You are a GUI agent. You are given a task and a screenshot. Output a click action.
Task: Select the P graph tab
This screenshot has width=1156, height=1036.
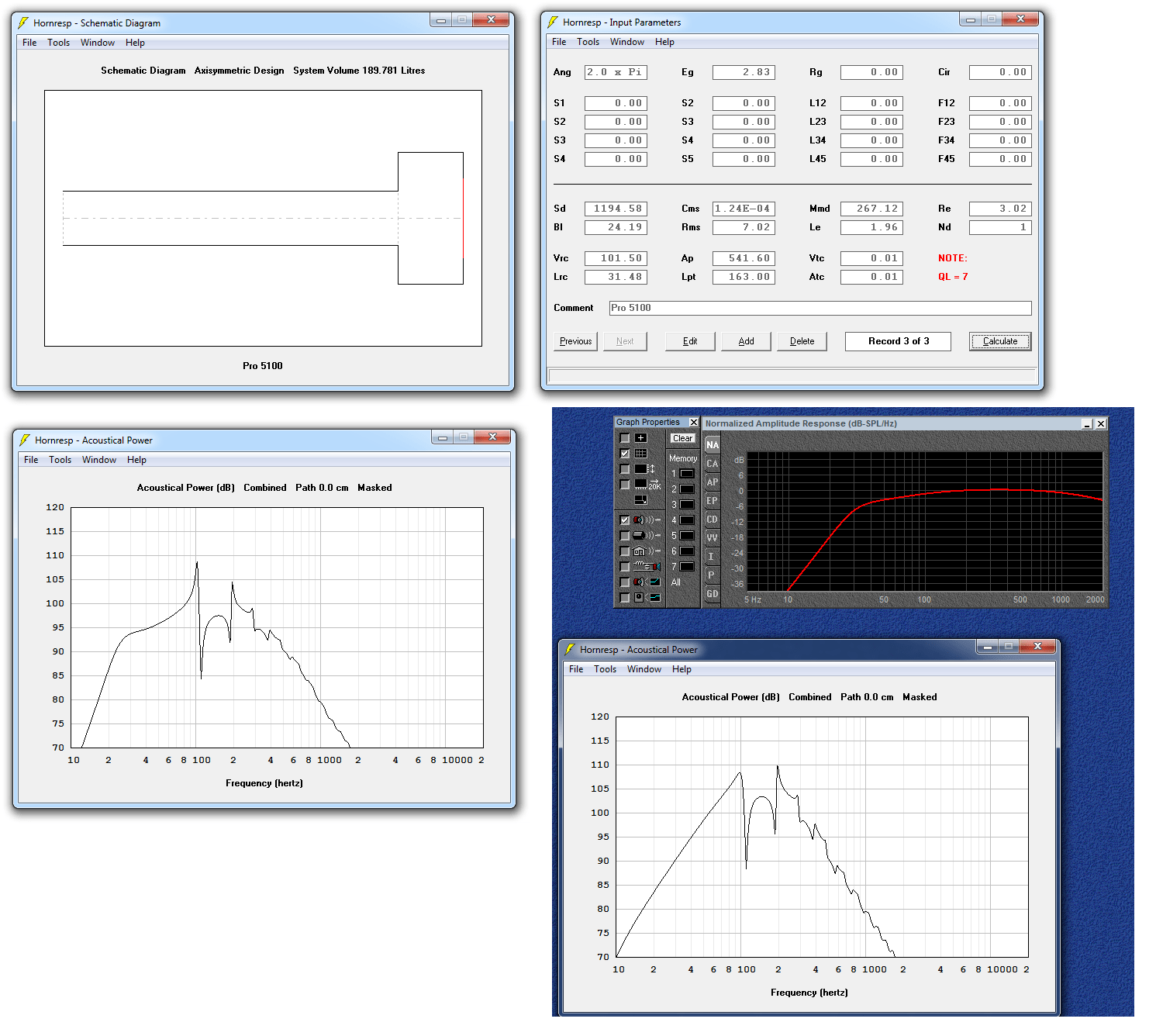[713, 575]
